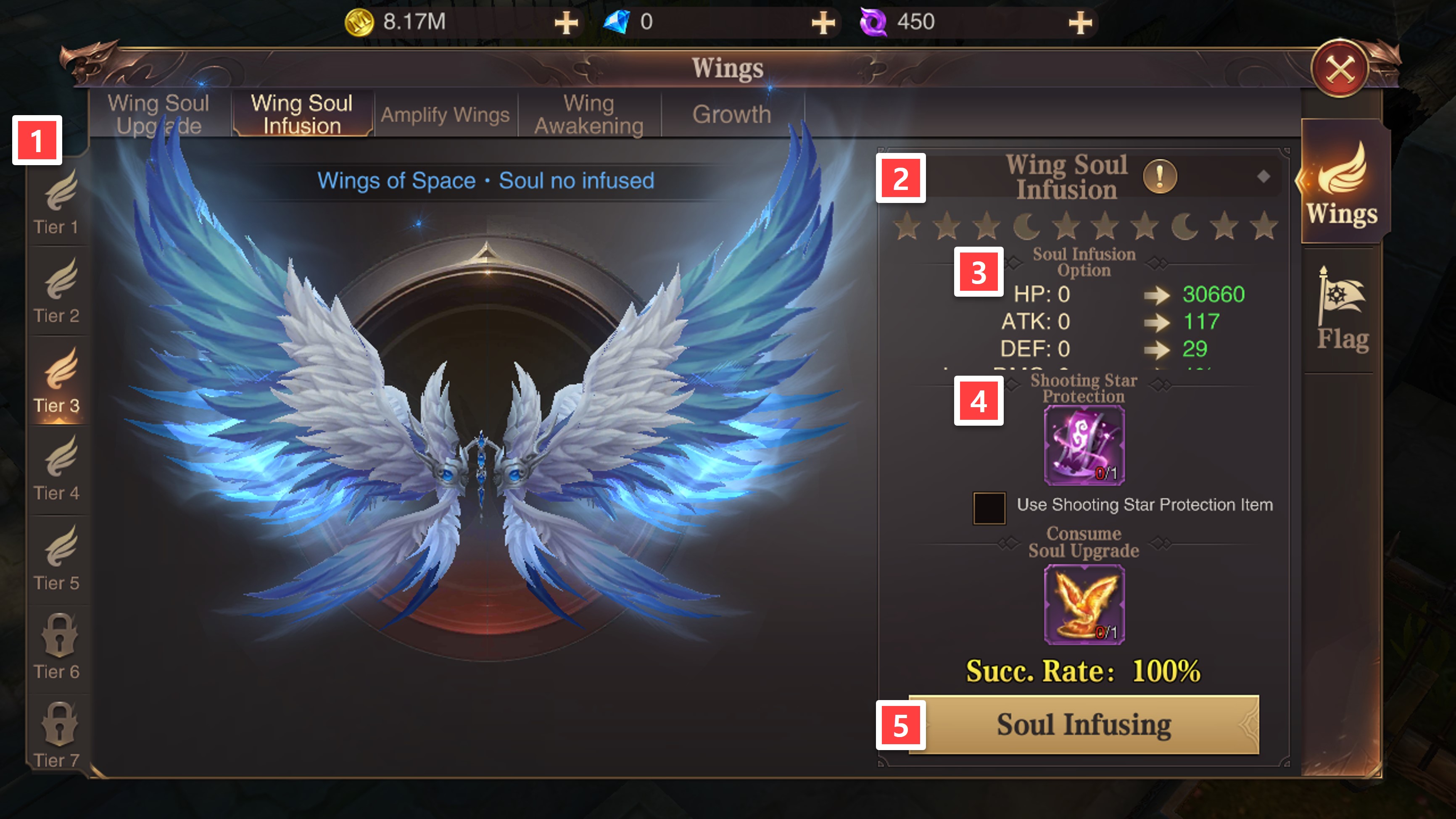Select the Tier 2 wing icon
The width and height of the screenshot is (1456, 819).
pyautogui.click(x=60, y=280)
